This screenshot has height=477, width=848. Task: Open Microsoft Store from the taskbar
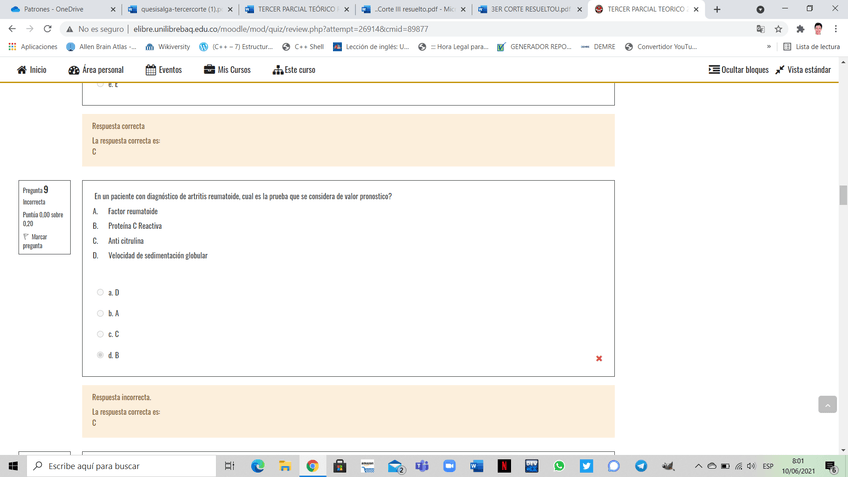340,466
